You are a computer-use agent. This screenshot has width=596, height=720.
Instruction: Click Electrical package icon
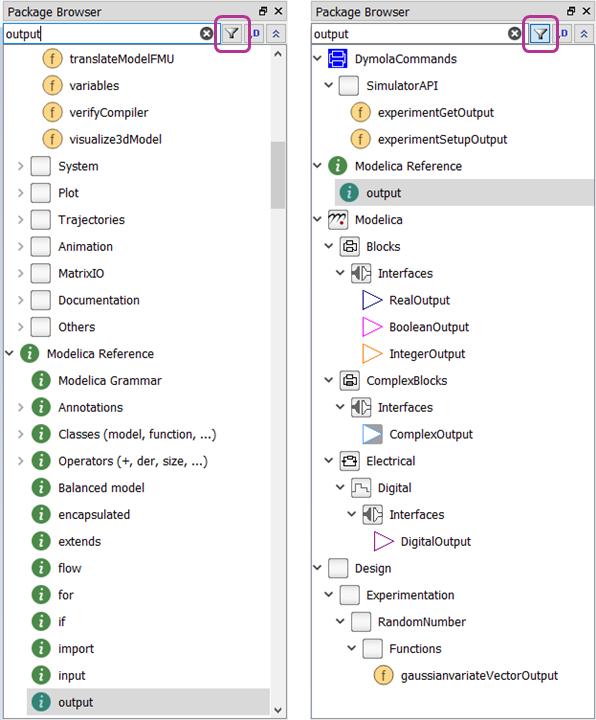[x=349, y=461]
